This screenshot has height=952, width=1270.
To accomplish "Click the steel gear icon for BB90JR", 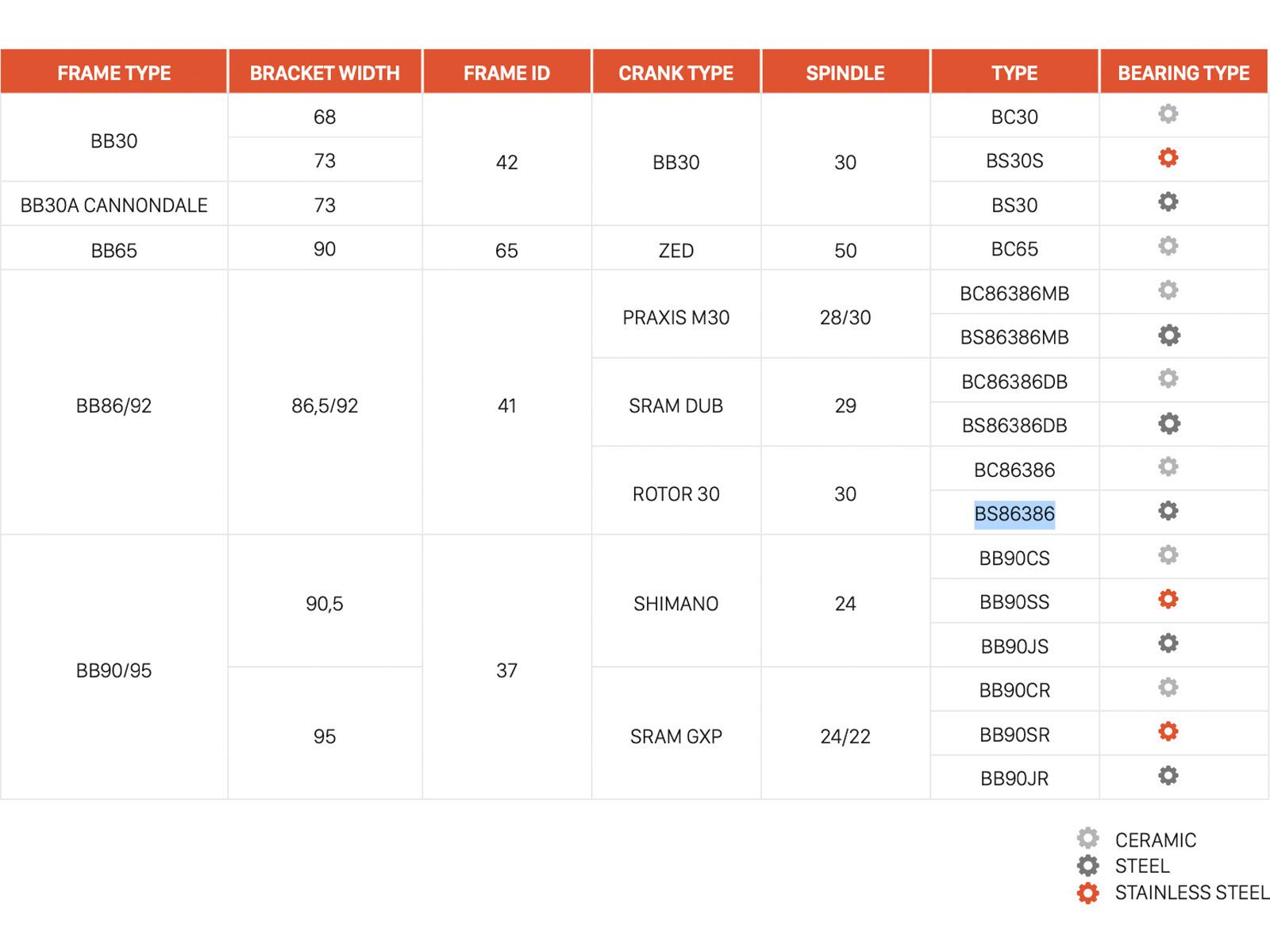I will pyautogui.click(x=1168, y=775).
